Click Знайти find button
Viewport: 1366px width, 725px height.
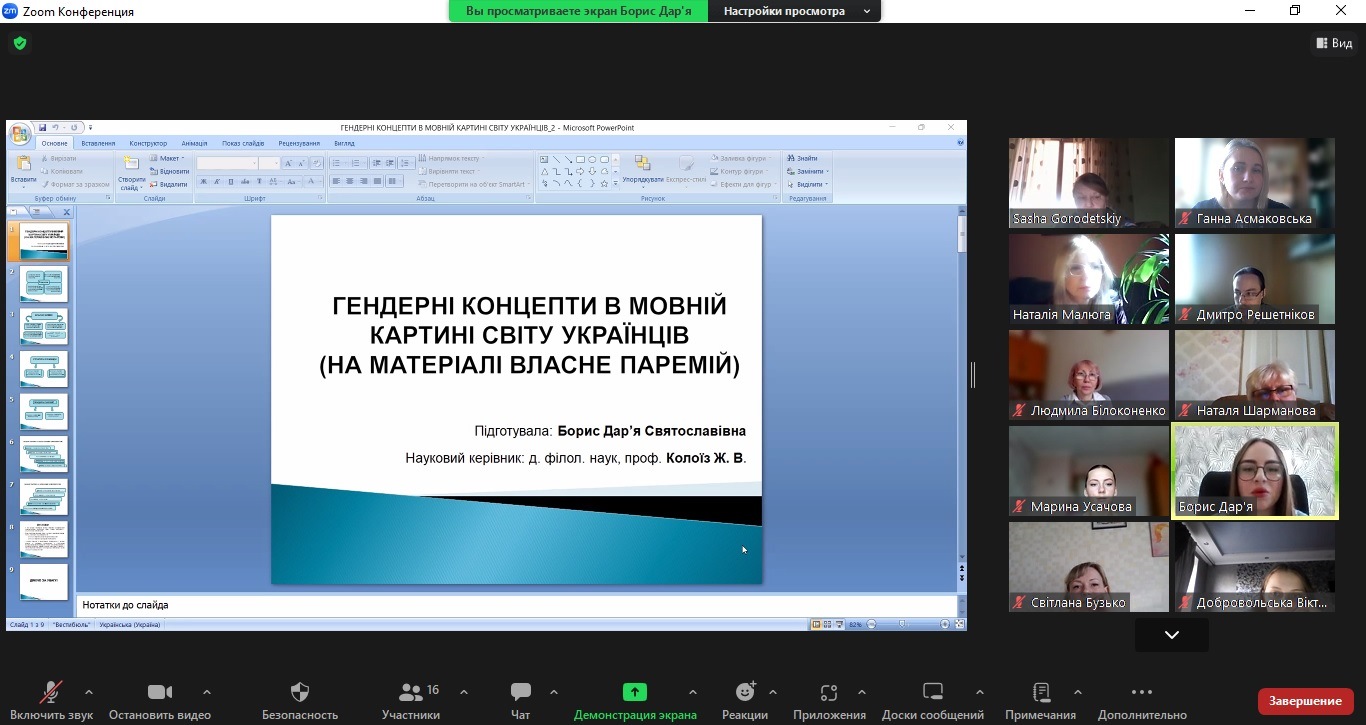(802, 158)
